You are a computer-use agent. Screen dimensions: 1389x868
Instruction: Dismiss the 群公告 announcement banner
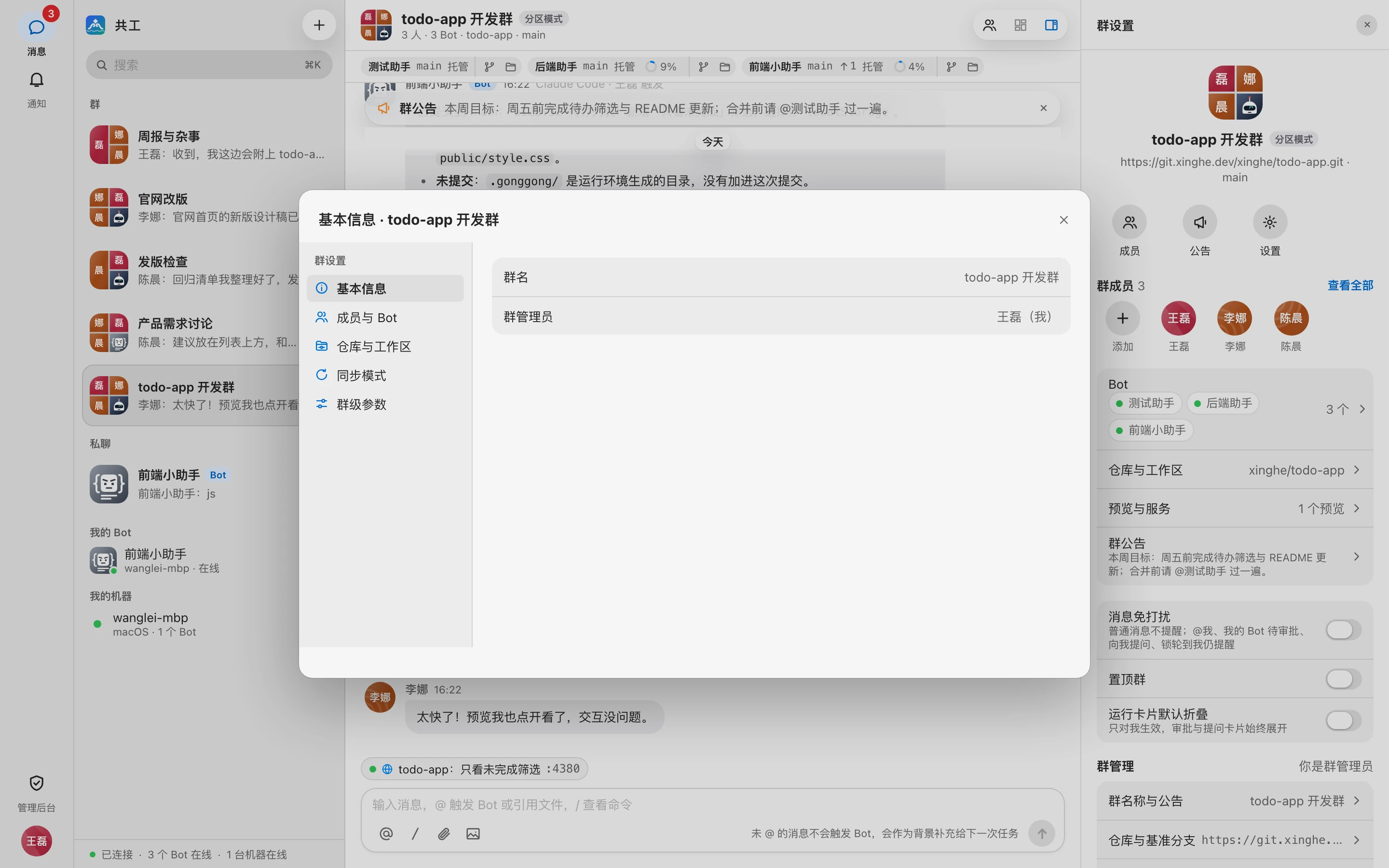tap(1044, 108)
